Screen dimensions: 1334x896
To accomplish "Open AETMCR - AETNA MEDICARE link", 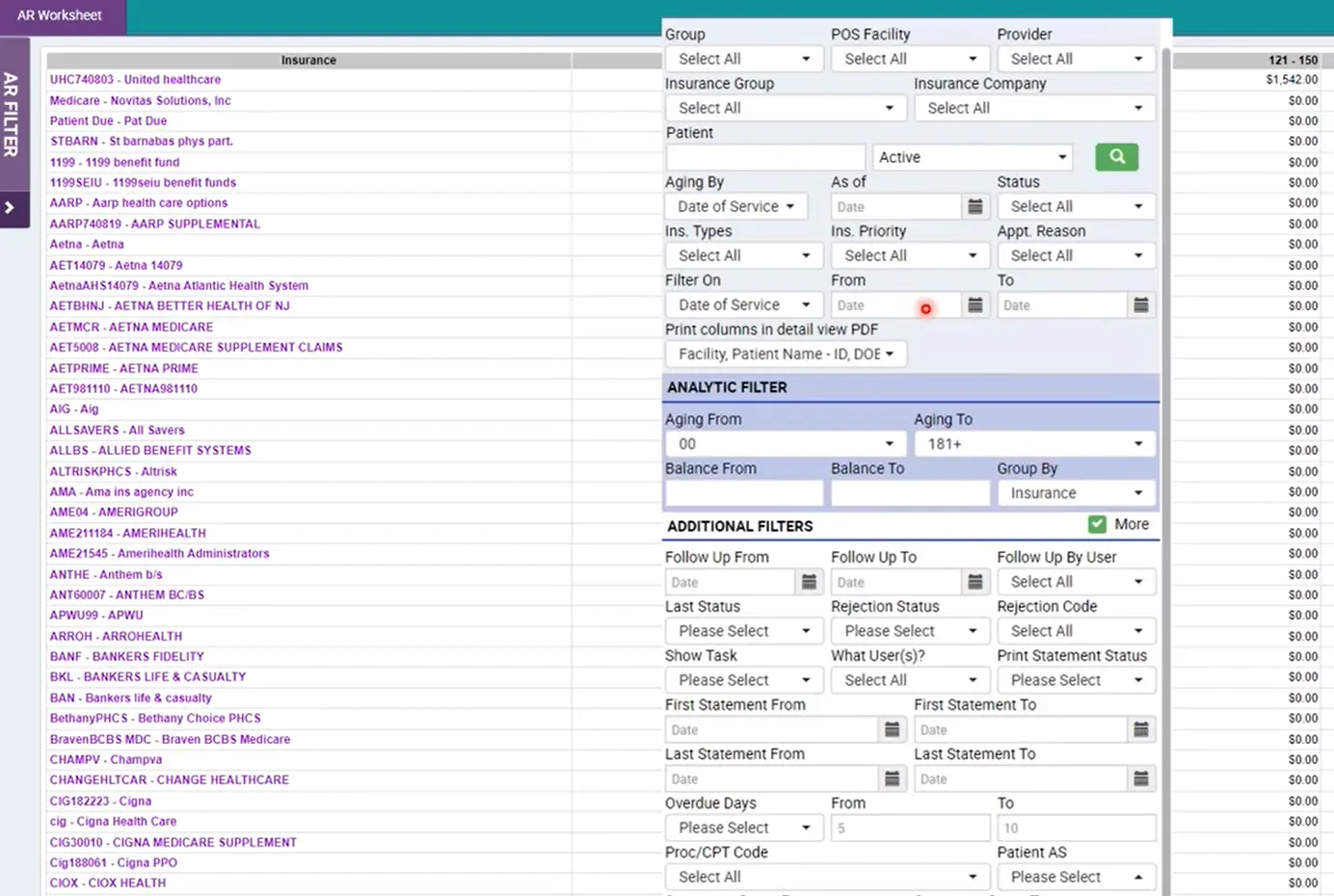I will pos(132,327).
